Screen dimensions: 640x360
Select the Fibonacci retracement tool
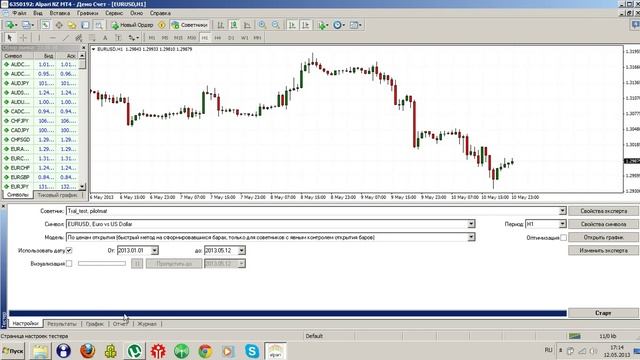coord(92,38)
